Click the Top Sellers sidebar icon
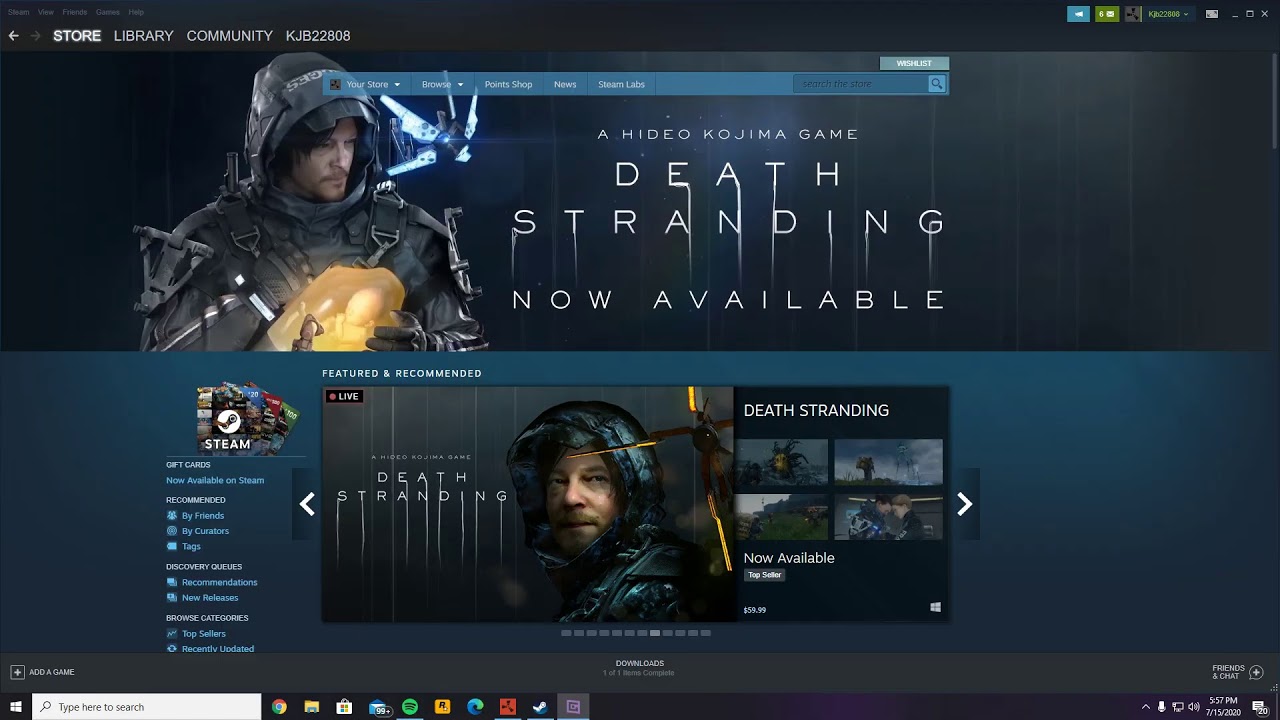 (172, 634)
